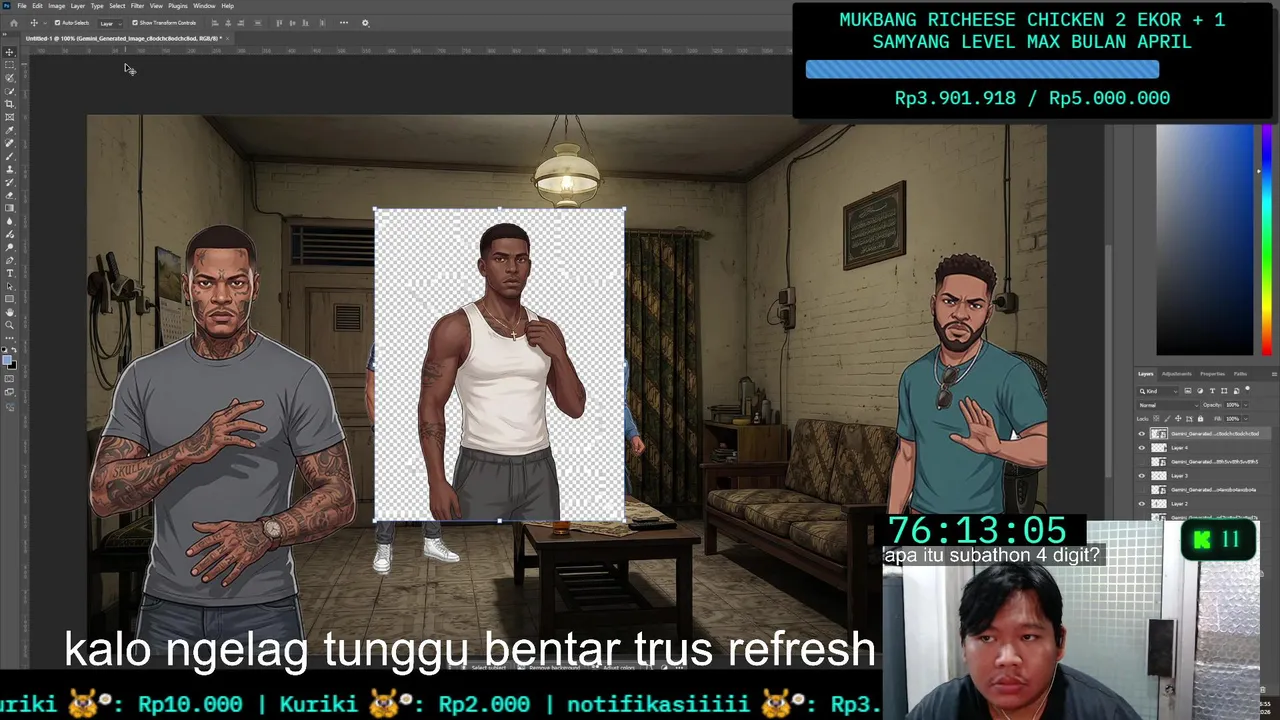Select the Hand tool
Image resolution: width=1280 pixels, height=720 pixels.
[x=10, y=312]
